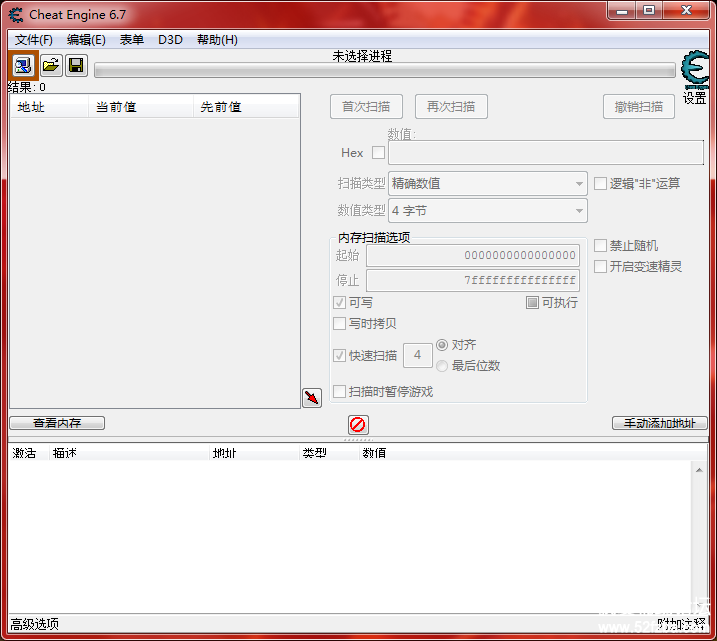Viewport: 717px width, 641px height.
Task: Click the 未选择进程 process label
Action: point(362,56)
